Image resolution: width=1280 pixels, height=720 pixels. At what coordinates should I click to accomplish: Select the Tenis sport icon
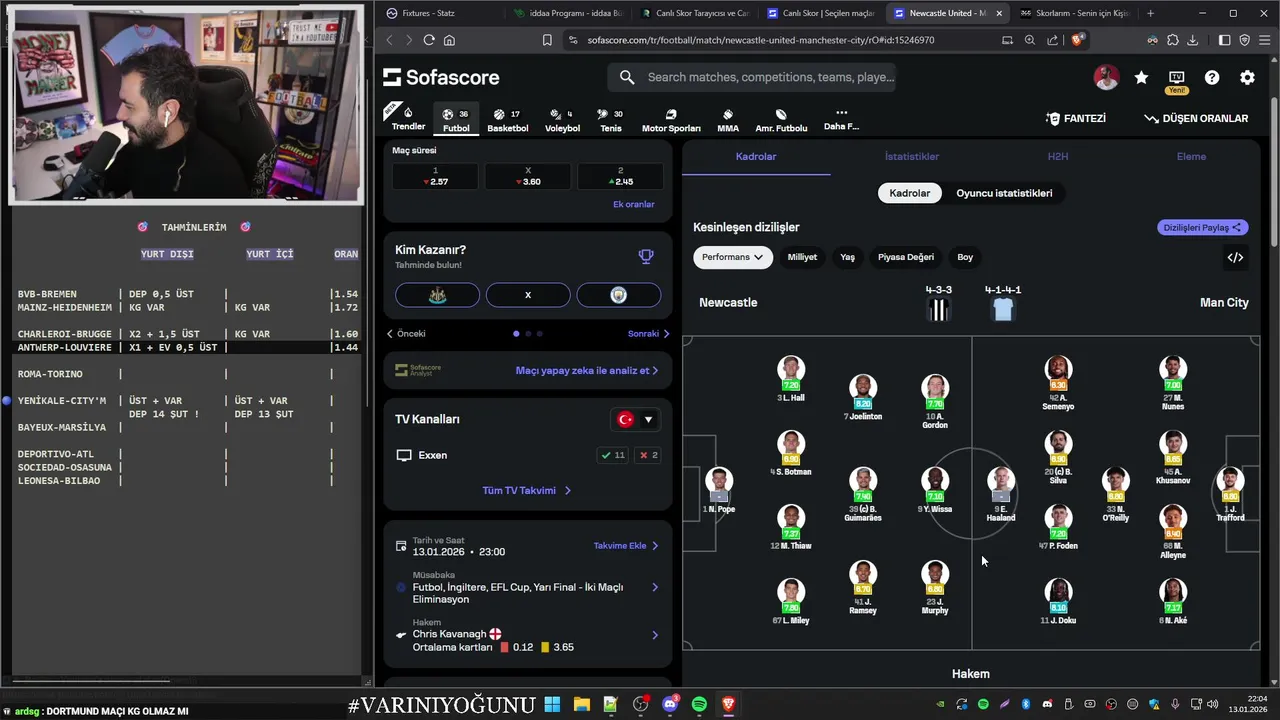610,120
